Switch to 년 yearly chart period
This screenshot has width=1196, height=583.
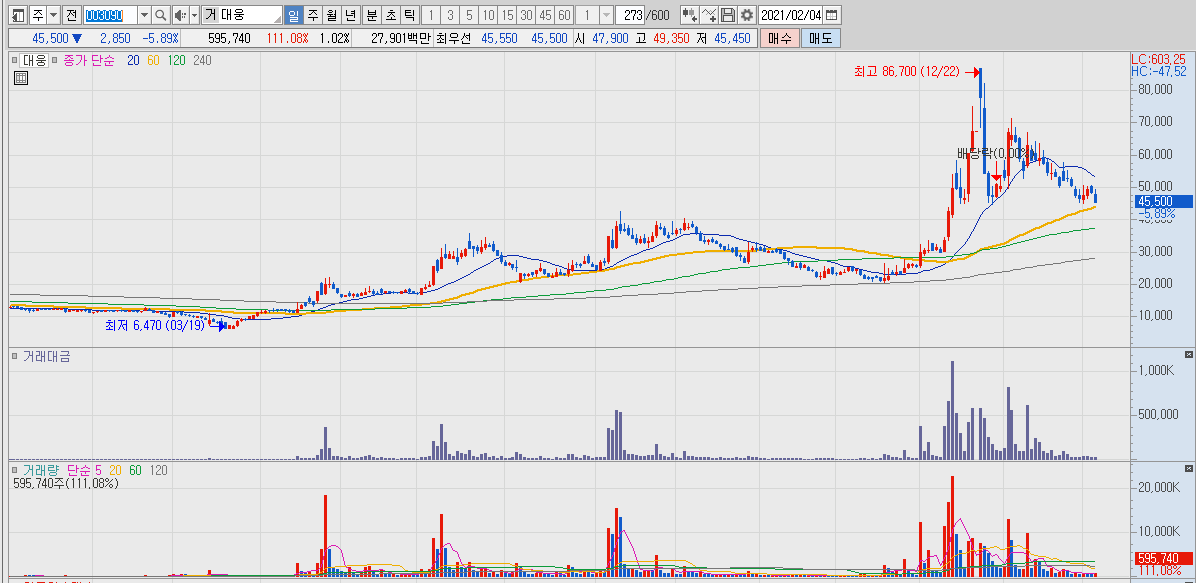coord(350,14)
